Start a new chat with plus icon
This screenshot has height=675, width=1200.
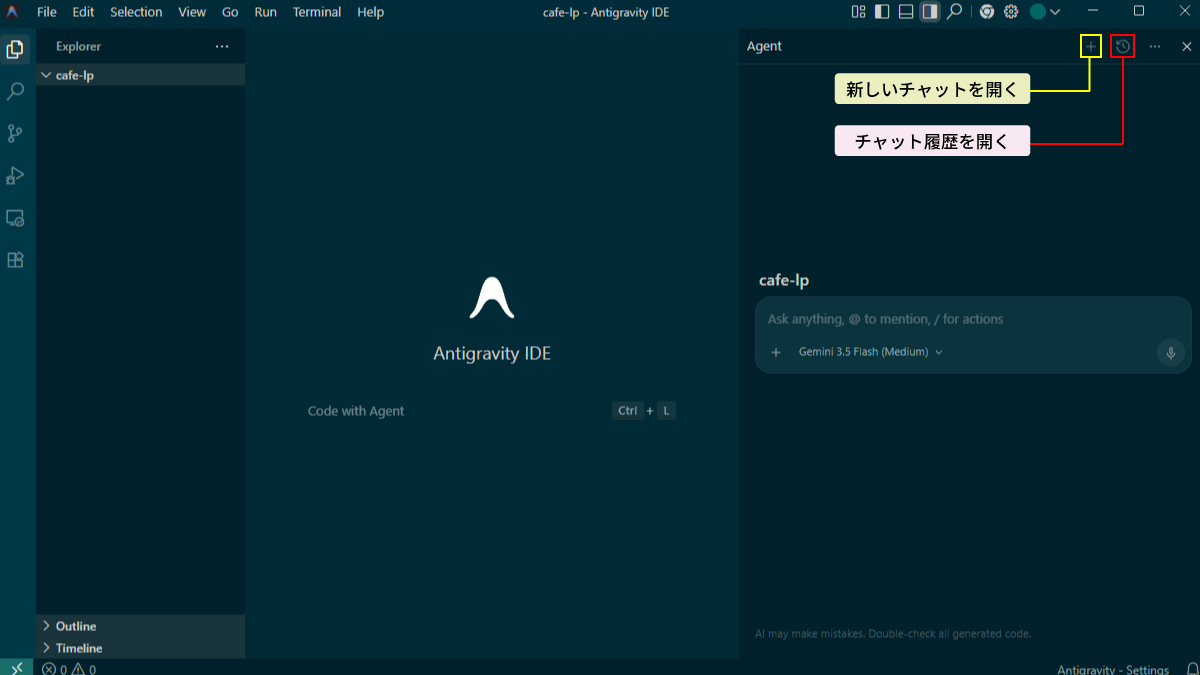(x=1091, y=46)
